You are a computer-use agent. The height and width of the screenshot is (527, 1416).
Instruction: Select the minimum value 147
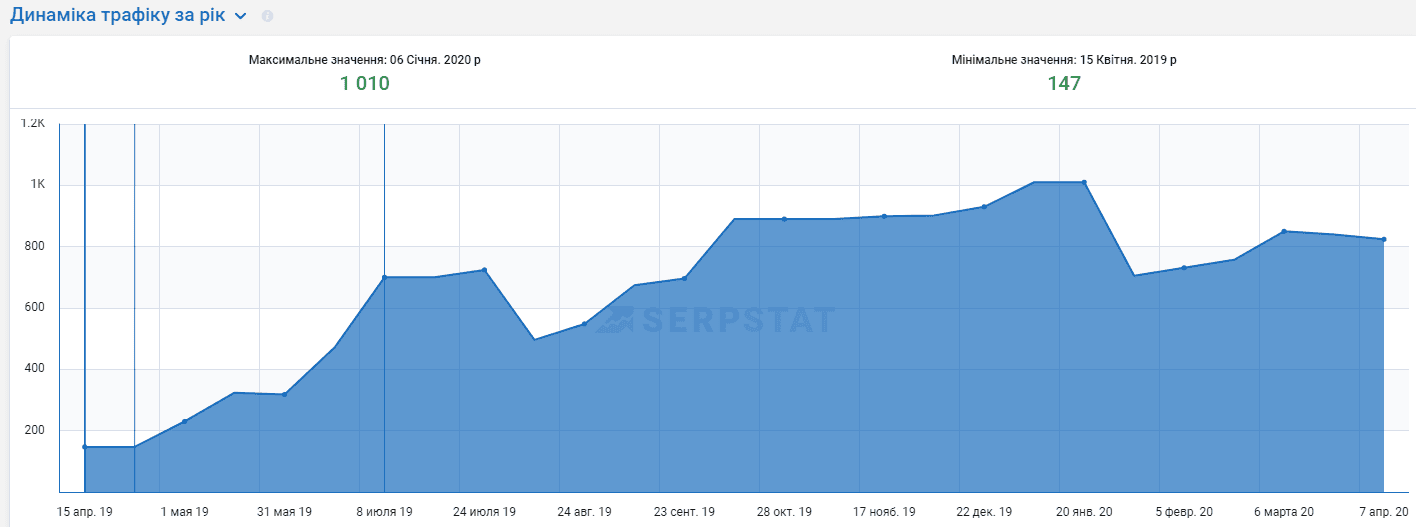tap(1064, 84)
